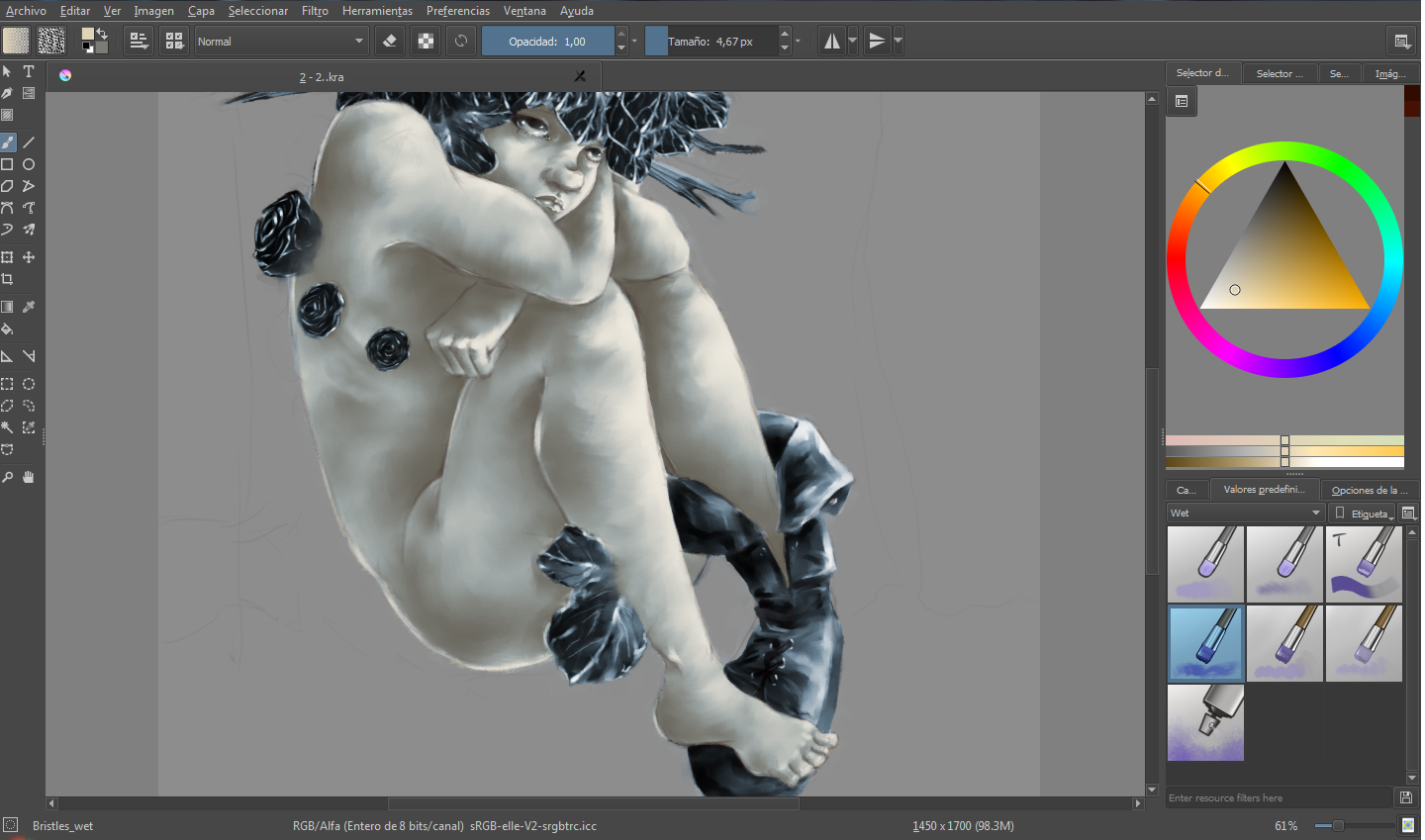Click the Opacidad opacity slider
This screenshot has width=1425, height=840.
click(547, 41)
